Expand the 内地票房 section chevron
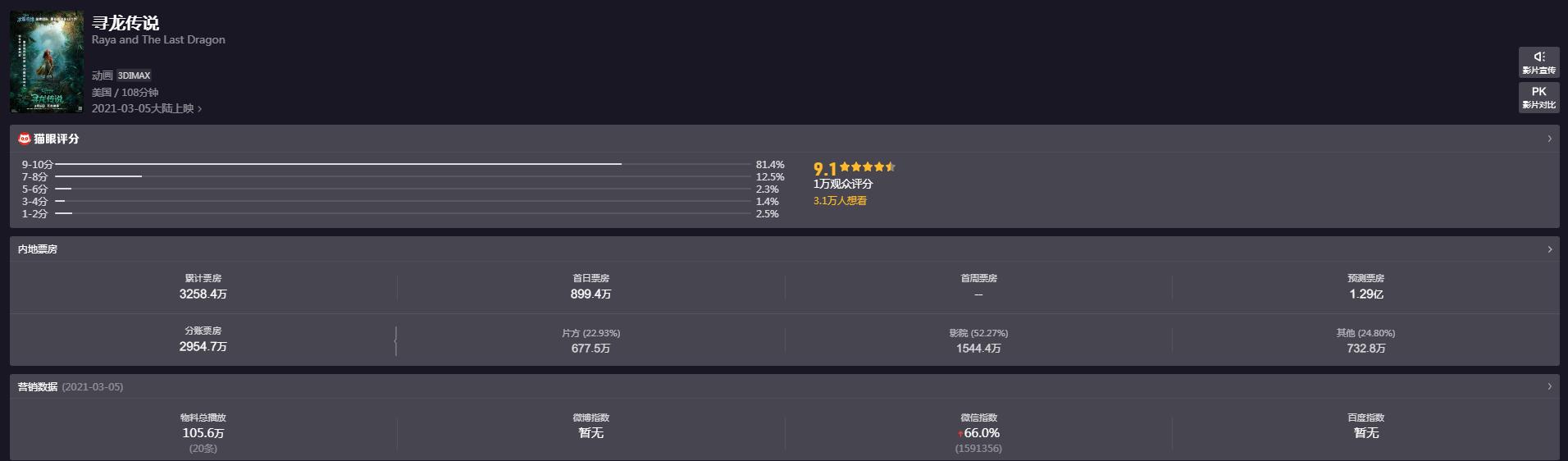 point(1549,249)
